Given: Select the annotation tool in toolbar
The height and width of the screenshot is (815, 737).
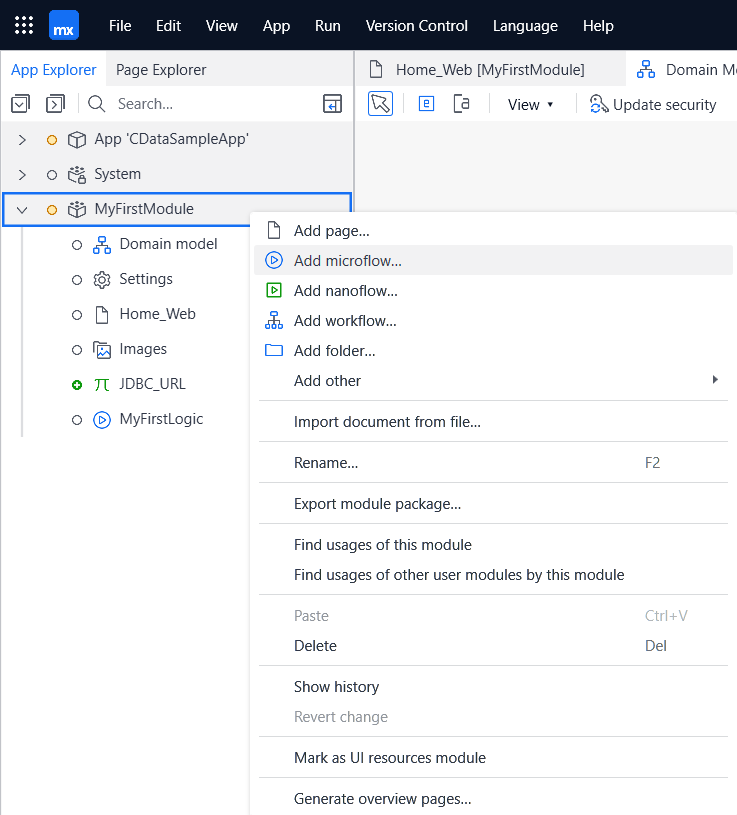Looking at the screenshot, I should pyautogui.click(x=461, y=104).
